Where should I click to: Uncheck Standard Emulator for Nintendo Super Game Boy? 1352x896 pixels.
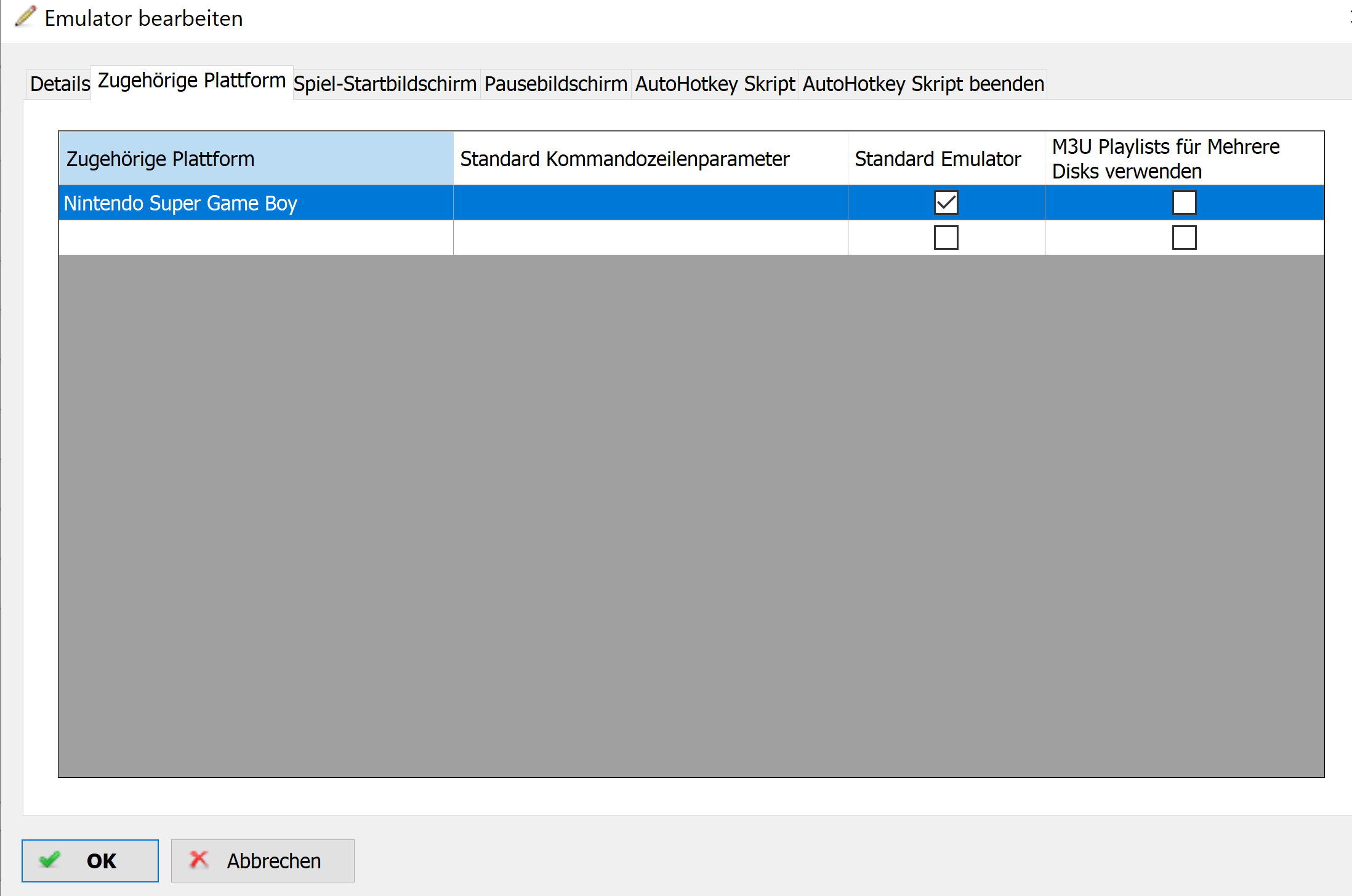tap(946, 202)
